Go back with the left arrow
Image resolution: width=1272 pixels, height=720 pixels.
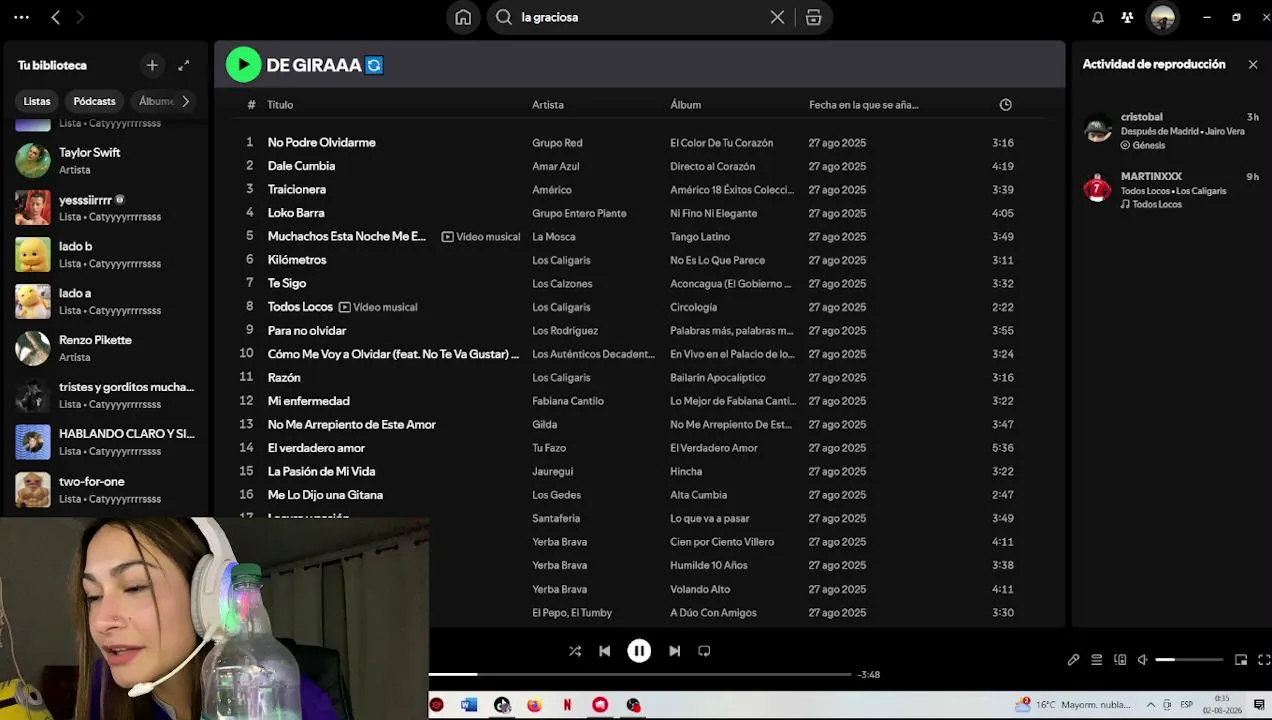(56, 17)
